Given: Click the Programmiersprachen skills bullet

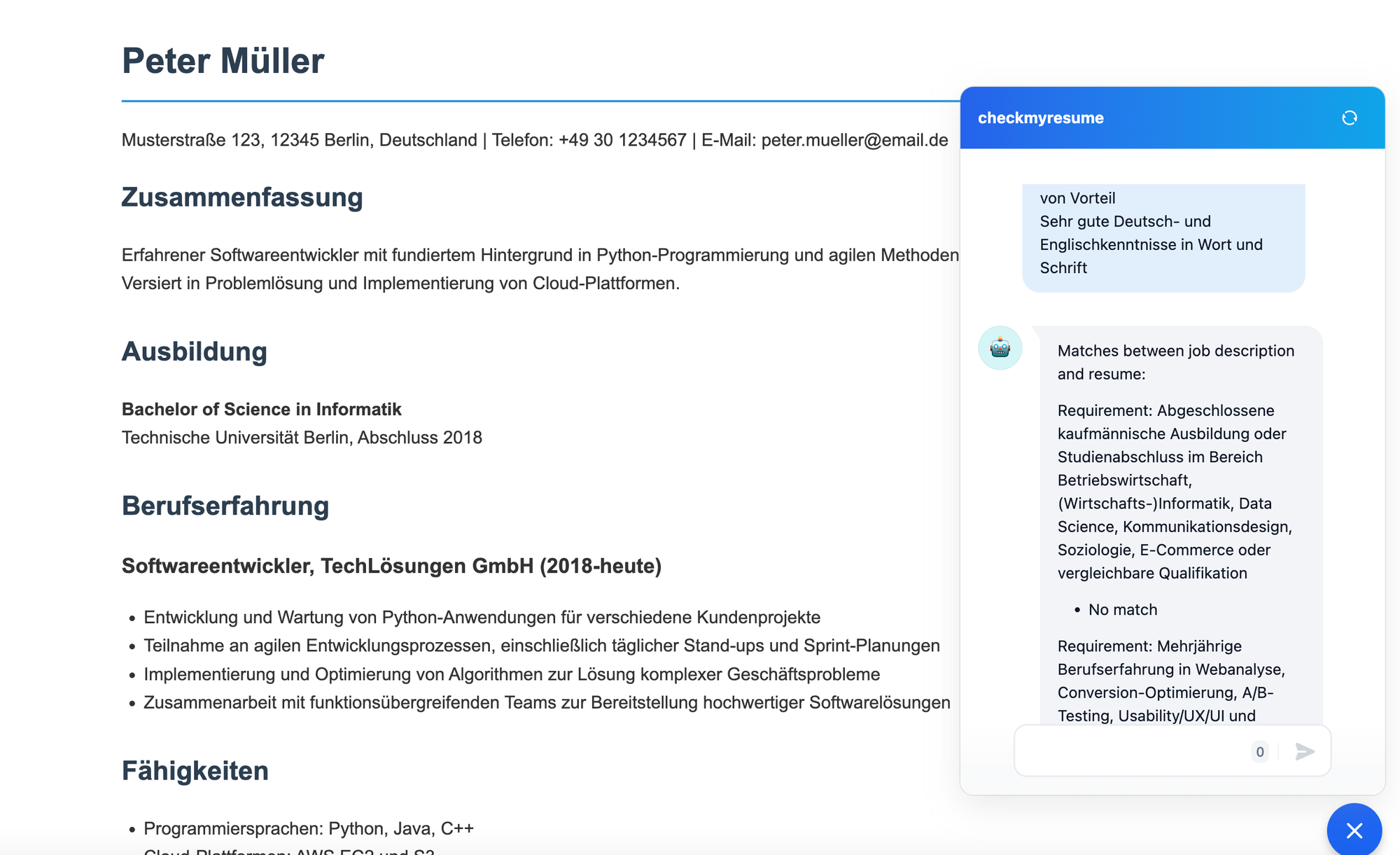Looking at the screenshot, I should [x=308, y=828].
